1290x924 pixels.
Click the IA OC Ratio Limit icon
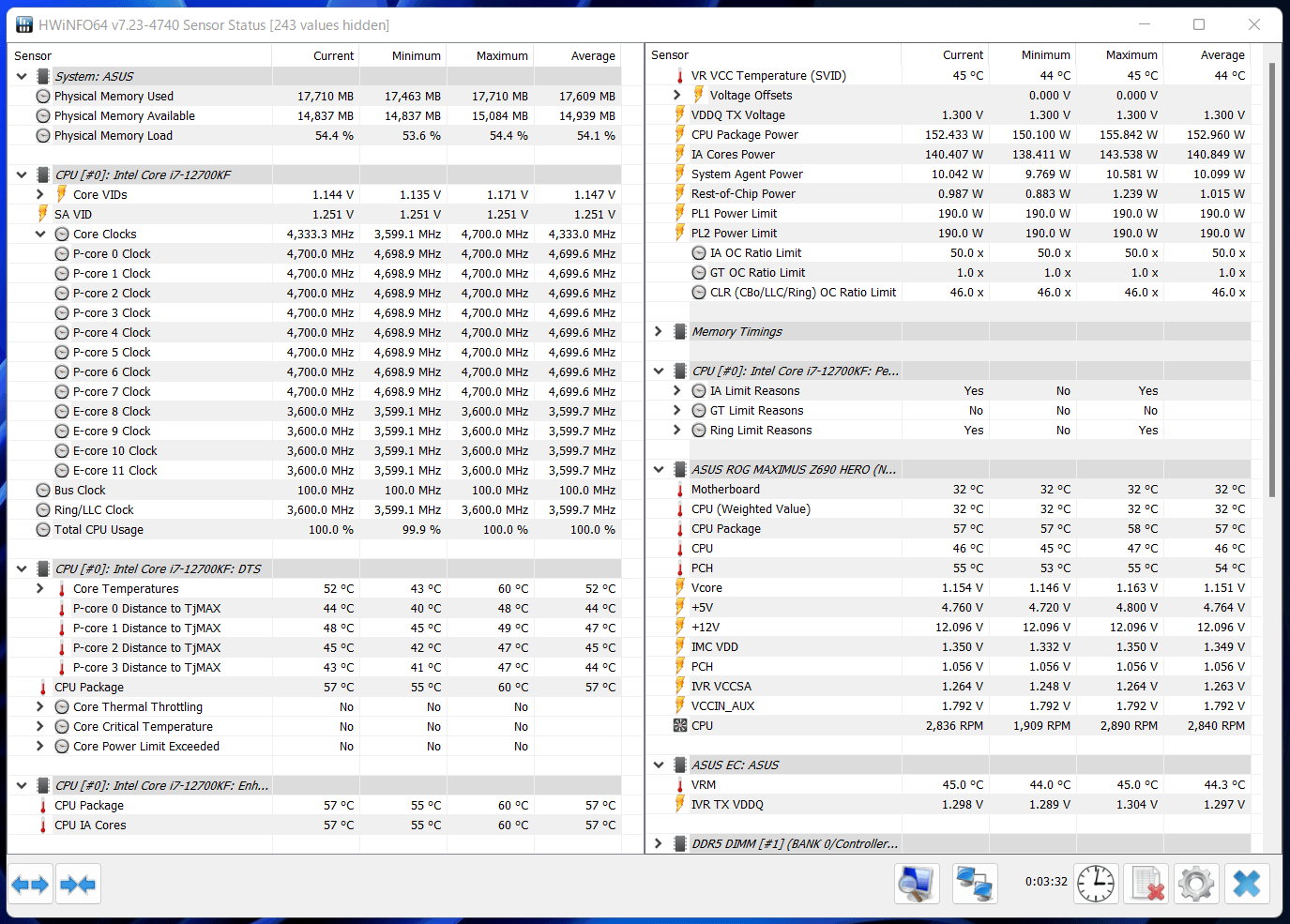[699, 253]
